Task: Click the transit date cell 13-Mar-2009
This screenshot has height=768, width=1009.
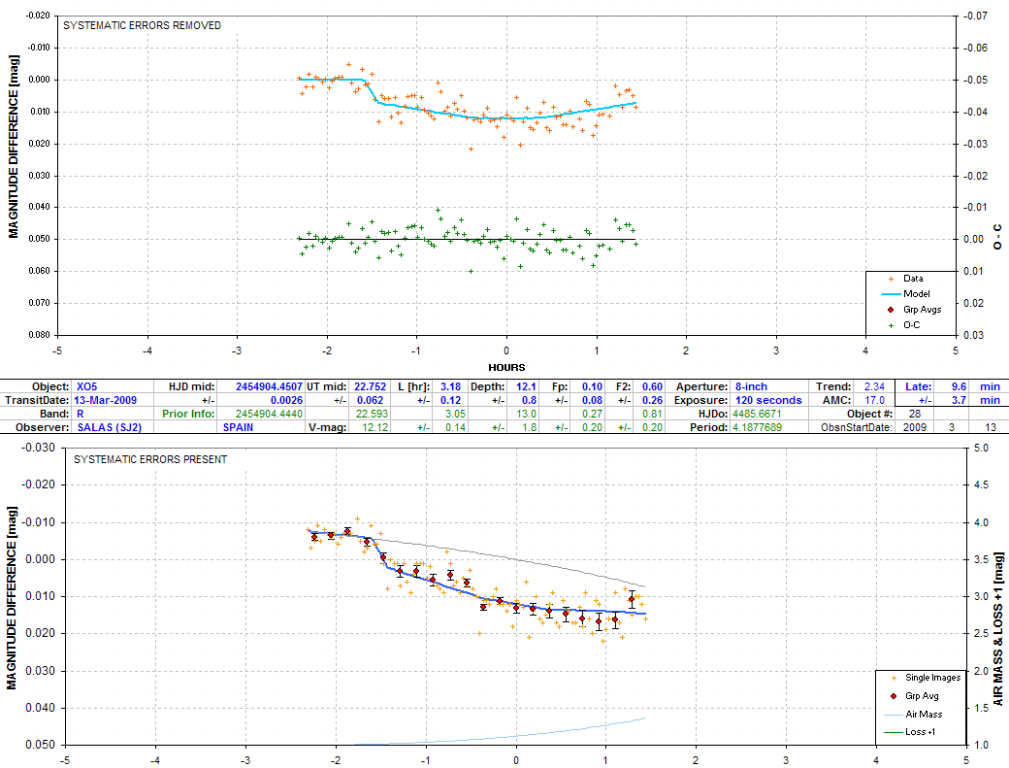Action: 106,400
